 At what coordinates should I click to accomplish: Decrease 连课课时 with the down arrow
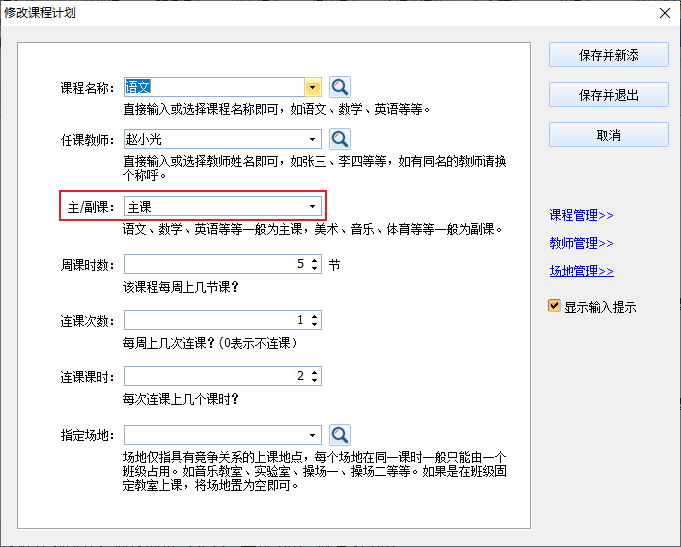point(315,381)
